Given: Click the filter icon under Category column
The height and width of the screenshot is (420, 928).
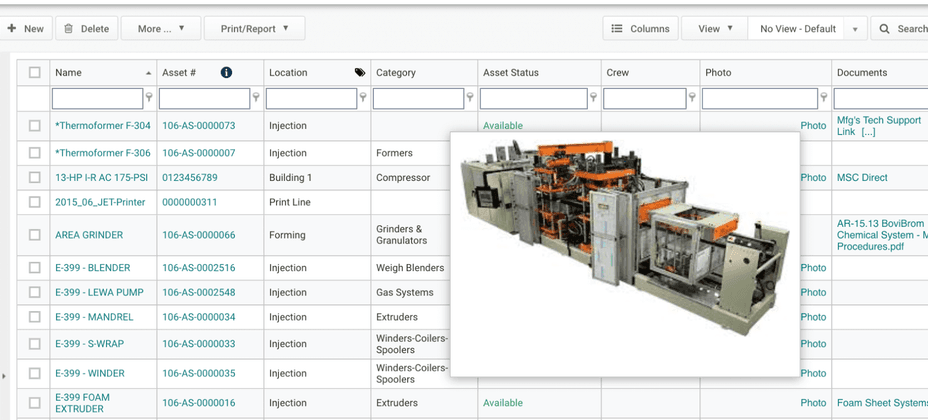Looking at the screenshot, I should [471, 98].
